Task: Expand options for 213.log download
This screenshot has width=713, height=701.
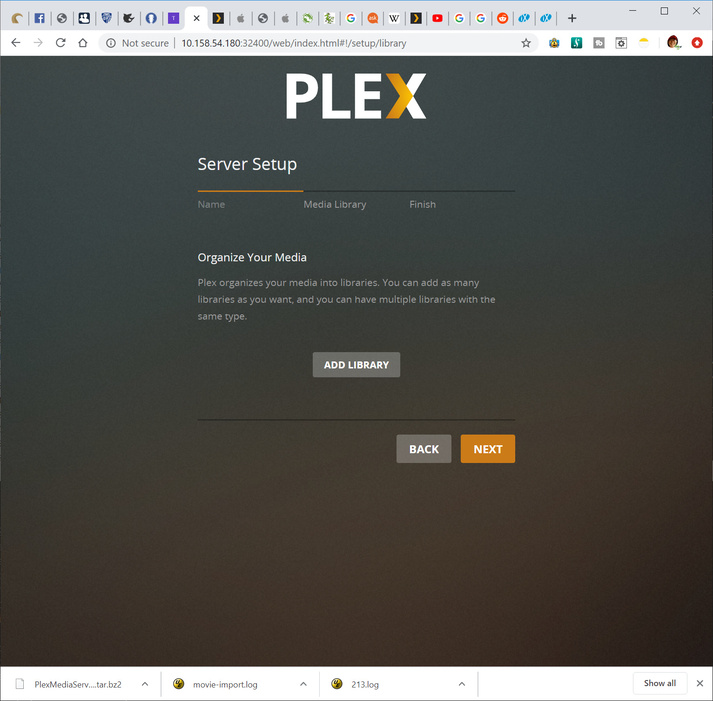Action: (x=462, y=684)
